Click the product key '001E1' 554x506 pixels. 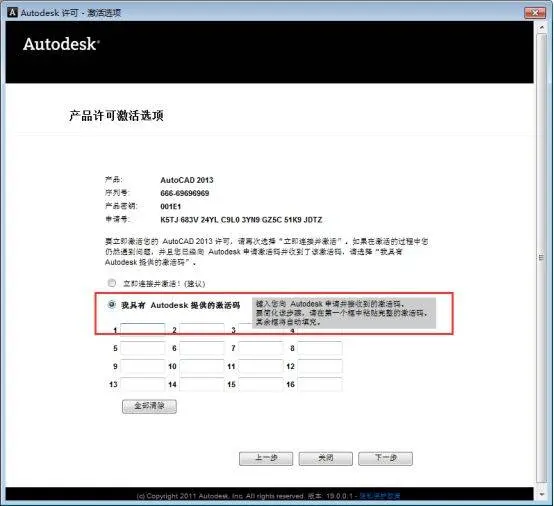point(171,206)
